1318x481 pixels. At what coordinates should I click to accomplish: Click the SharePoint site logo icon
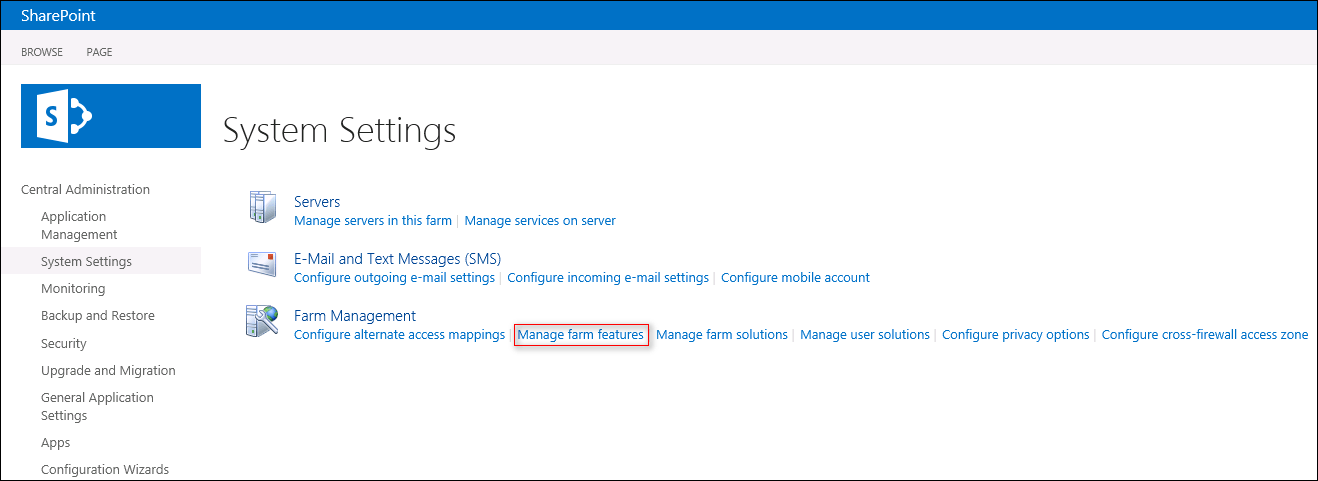point(110,116)
